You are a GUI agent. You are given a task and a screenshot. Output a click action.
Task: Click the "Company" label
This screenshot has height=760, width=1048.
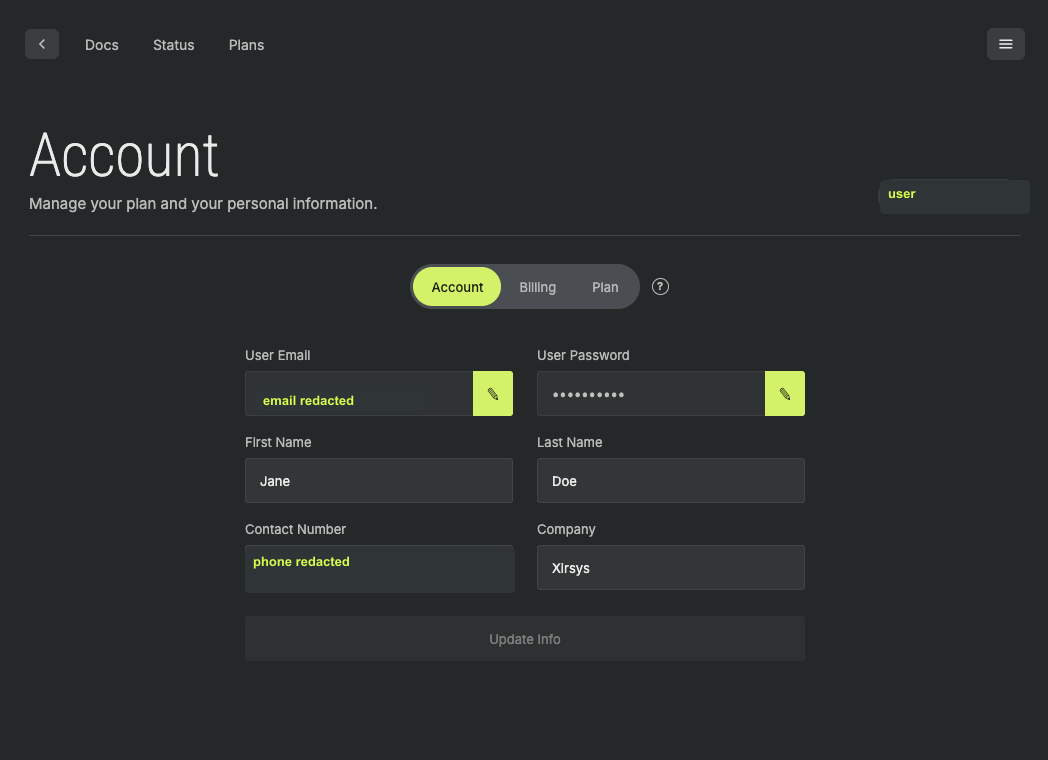(x=566, y=529)
